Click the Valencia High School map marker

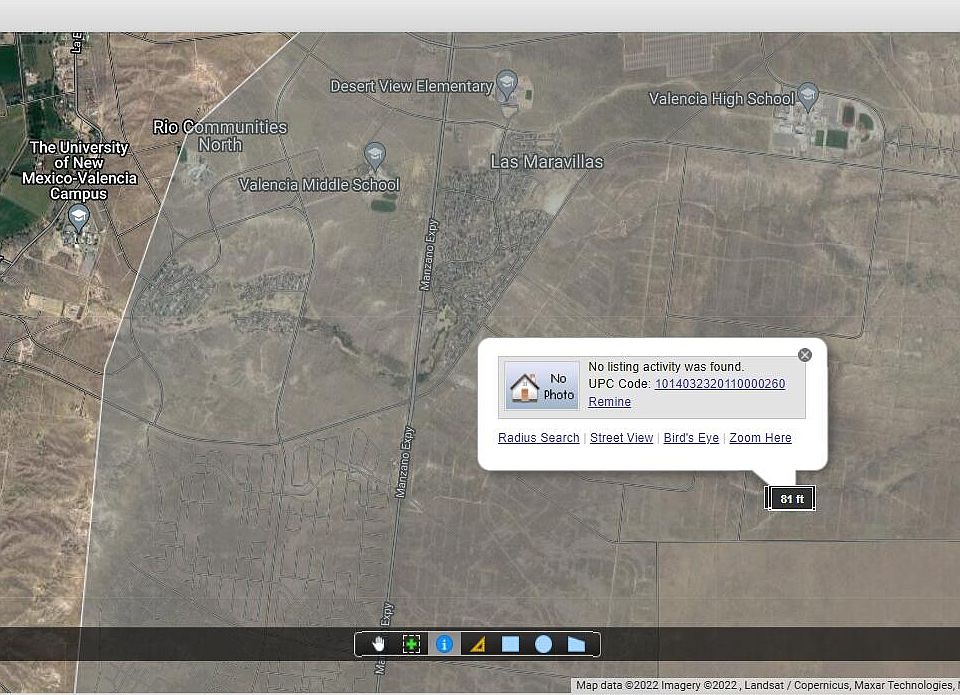808,97
